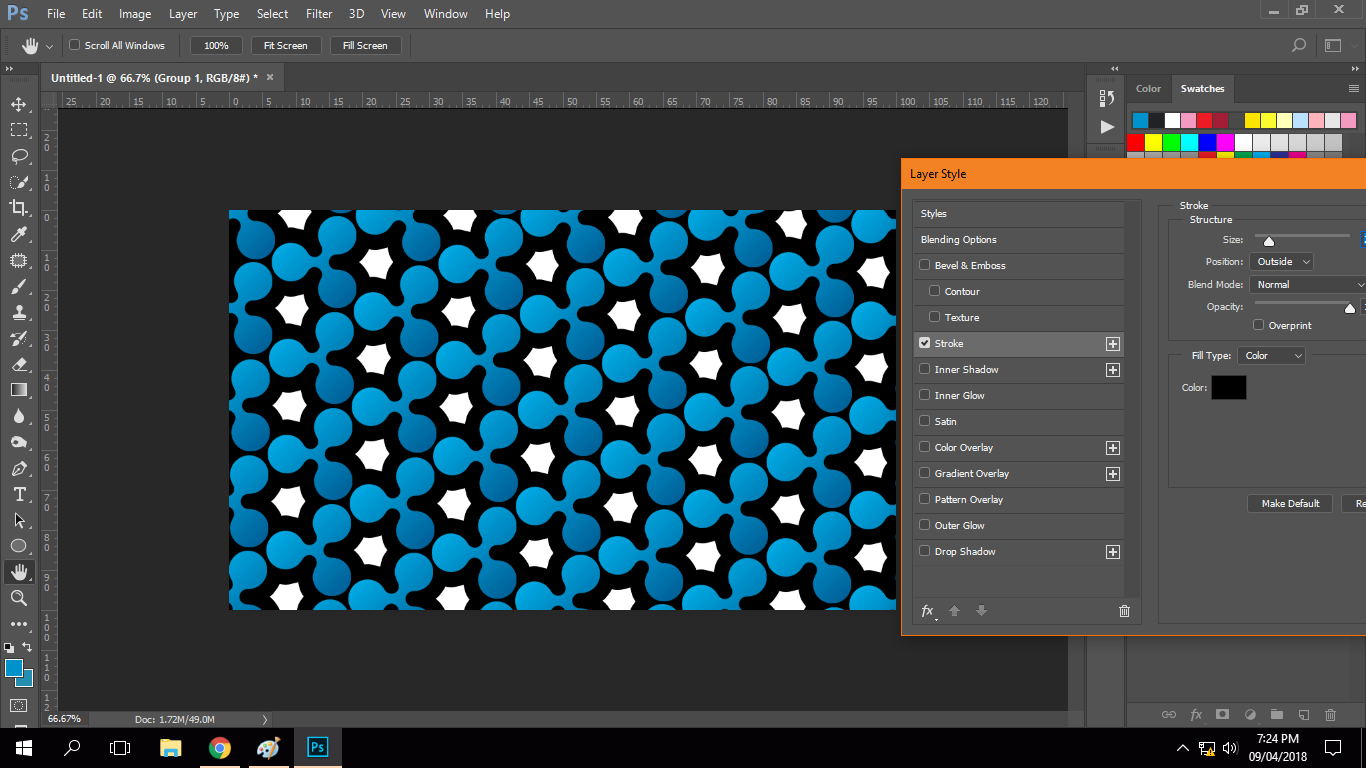Select the Path Selection tool
The height and width of the screenshot is (768, 1366).
19,520
